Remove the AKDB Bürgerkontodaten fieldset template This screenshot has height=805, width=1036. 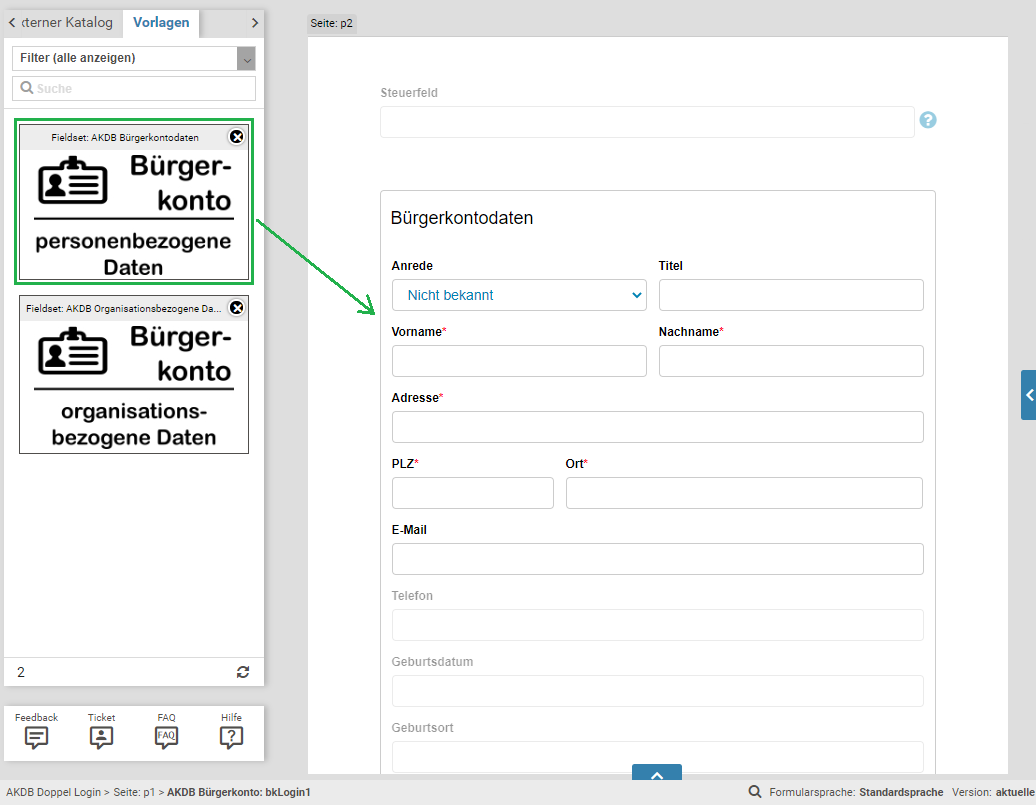(x=237, y=137)
